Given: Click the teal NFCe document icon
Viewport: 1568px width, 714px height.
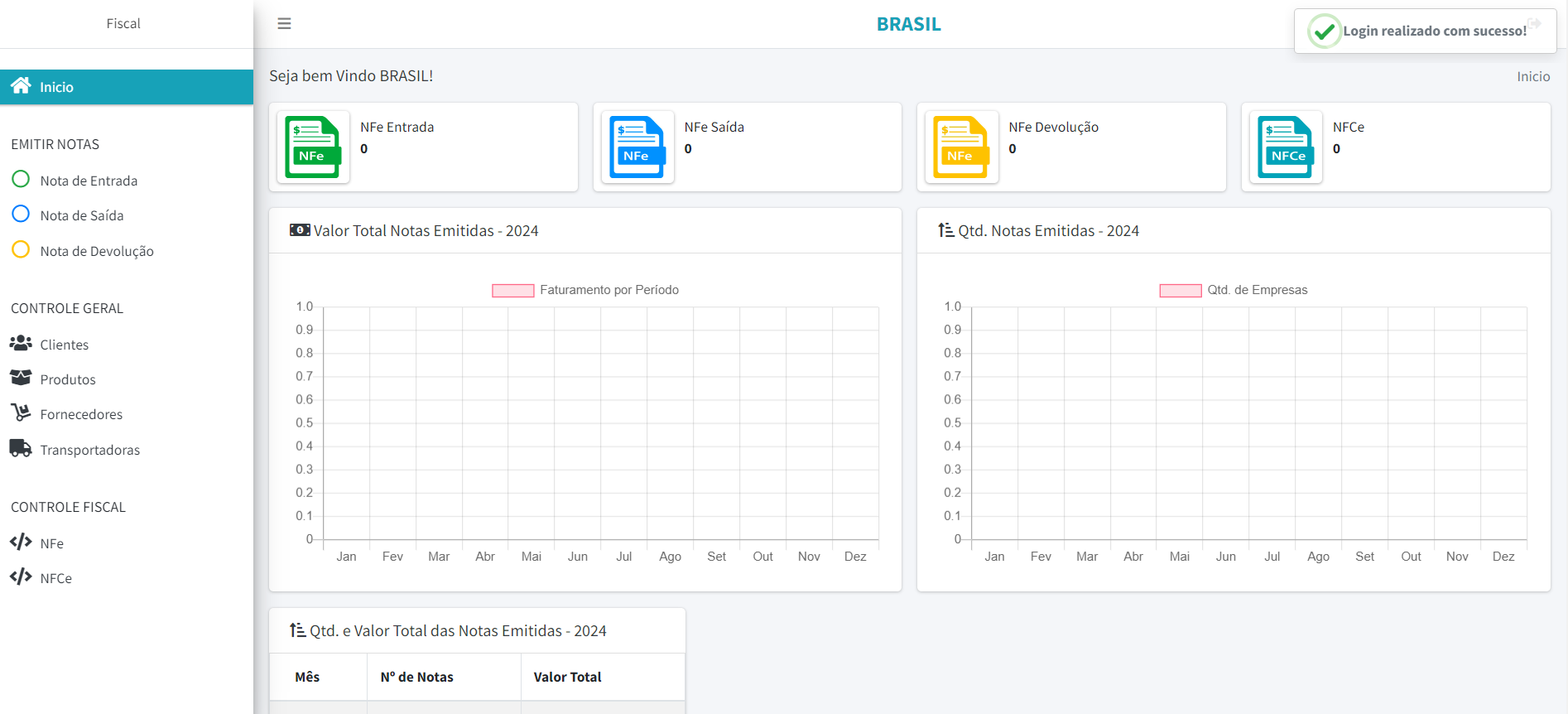Looking at the screenshot, I should click(x=1285, y=147).
